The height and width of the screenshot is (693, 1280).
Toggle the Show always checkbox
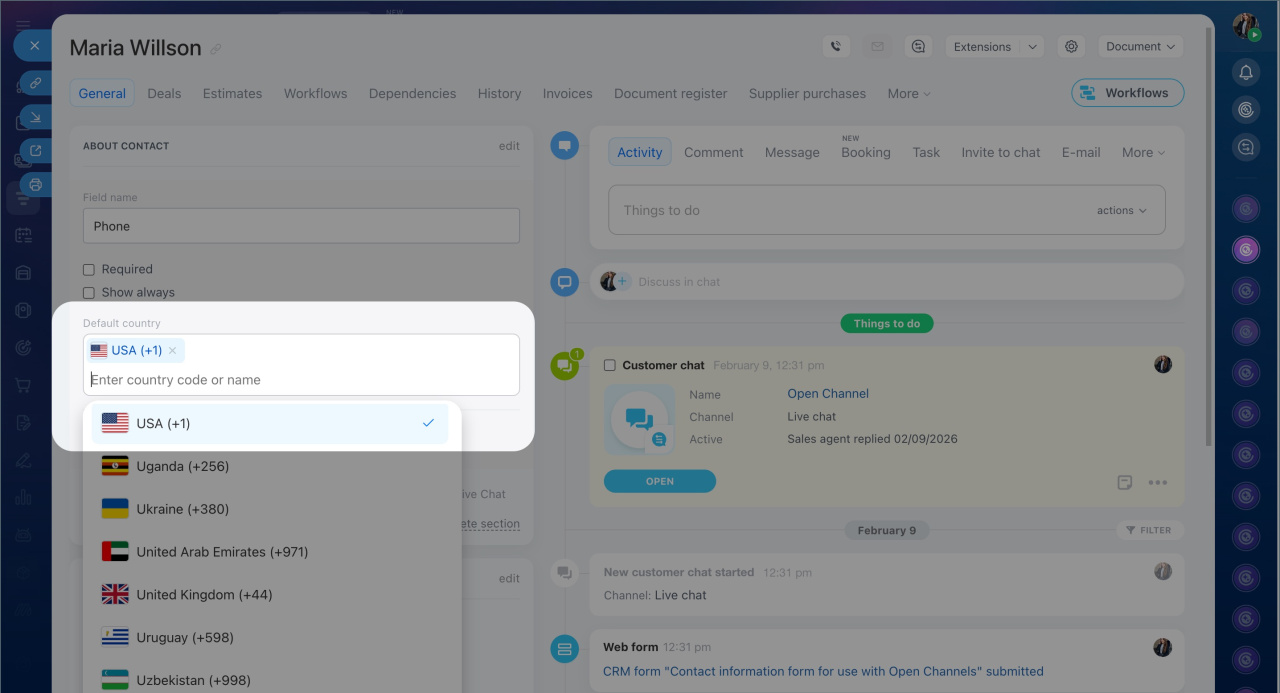(x=89, y=292)
